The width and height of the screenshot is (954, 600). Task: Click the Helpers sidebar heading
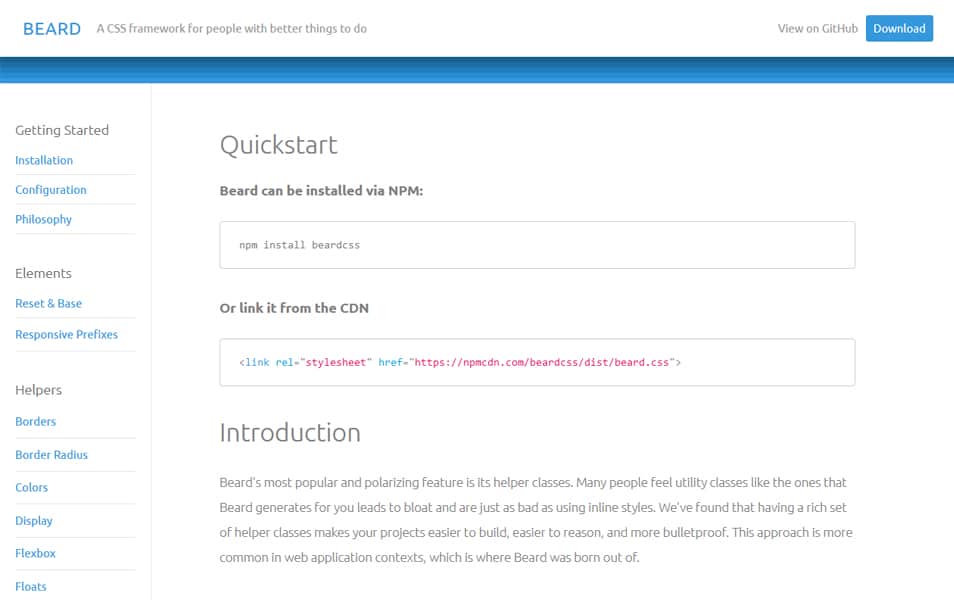pos(38,390)
